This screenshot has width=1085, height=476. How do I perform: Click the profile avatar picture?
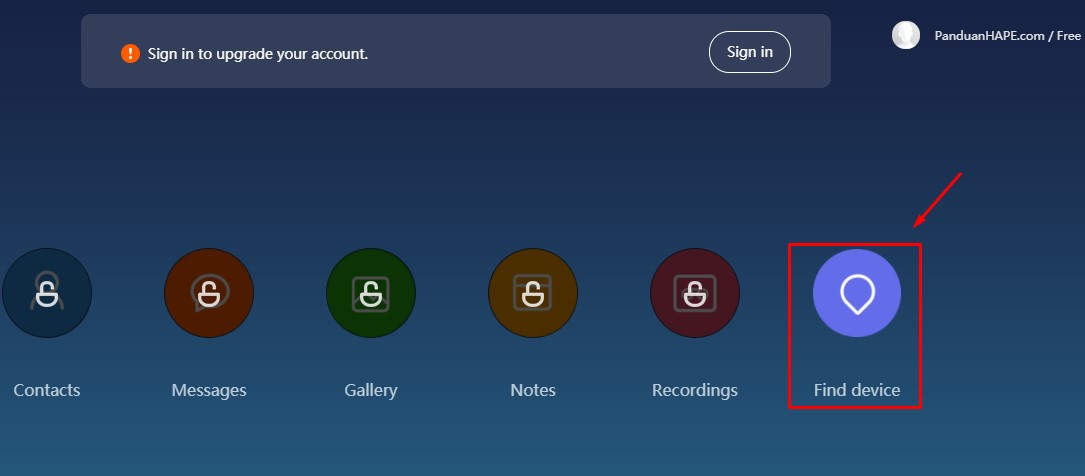(x=906, y=35)
